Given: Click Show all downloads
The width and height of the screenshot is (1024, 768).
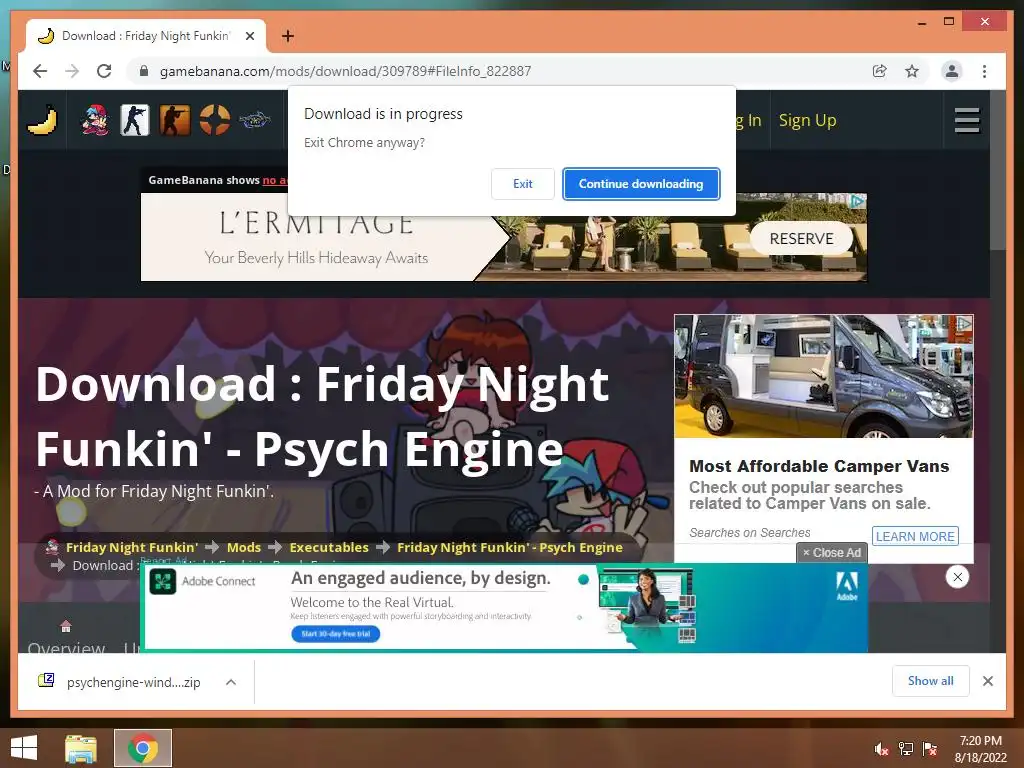Looking at the screenshot, I should pos(931,681).
